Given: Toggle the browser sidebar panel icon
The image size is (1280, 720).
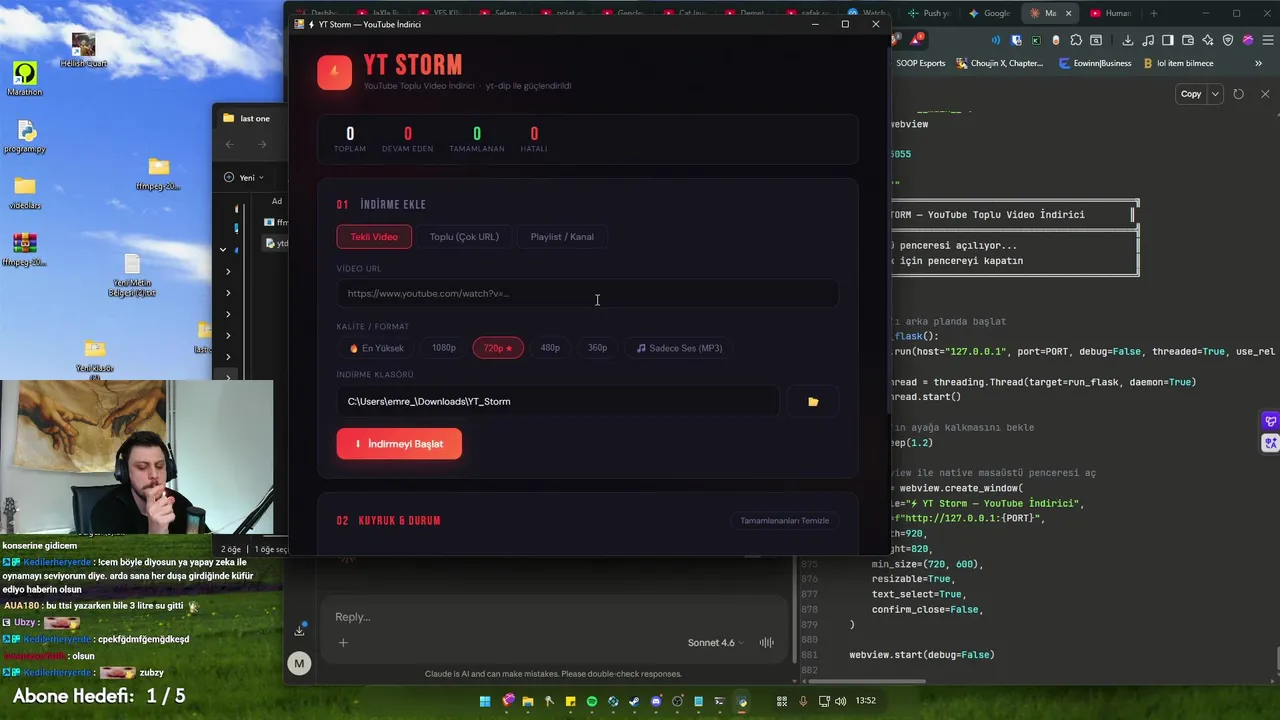Looking at the screenshot, I should click(x=1168, y=40).
